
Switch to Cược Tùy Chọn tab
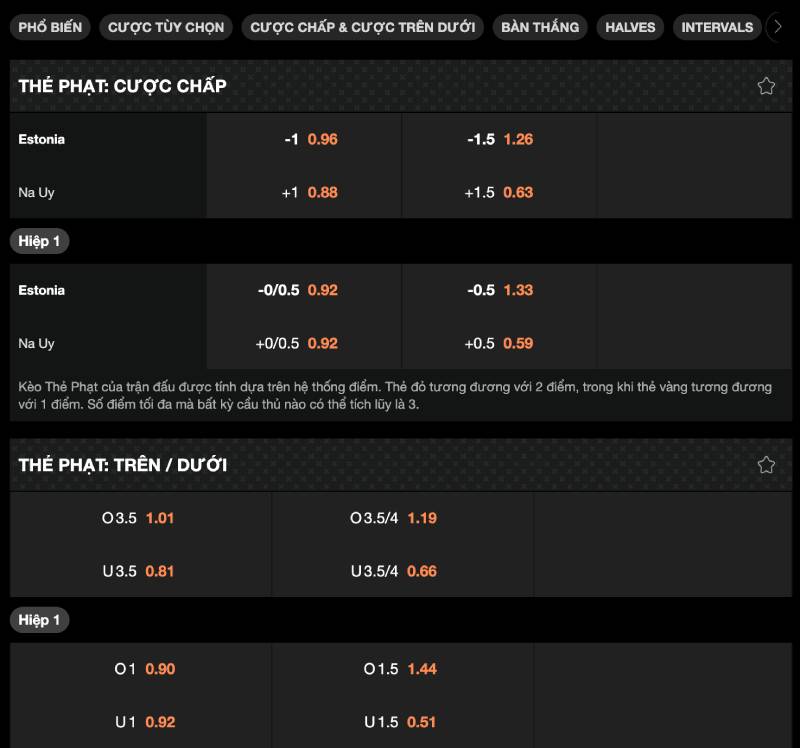click(x=166, y=27)
